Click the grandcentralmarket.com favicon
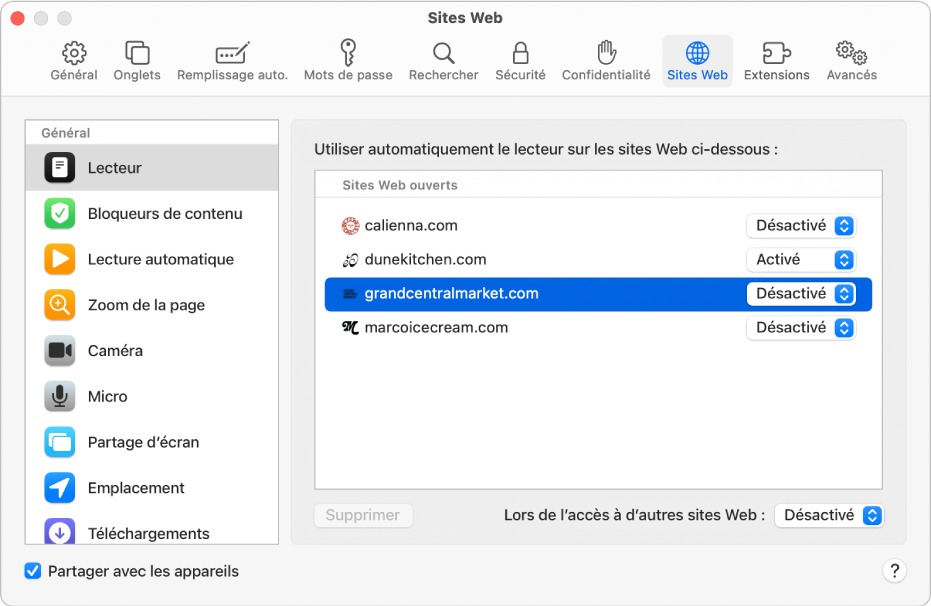931x606 pixels. tap(350, 294)
